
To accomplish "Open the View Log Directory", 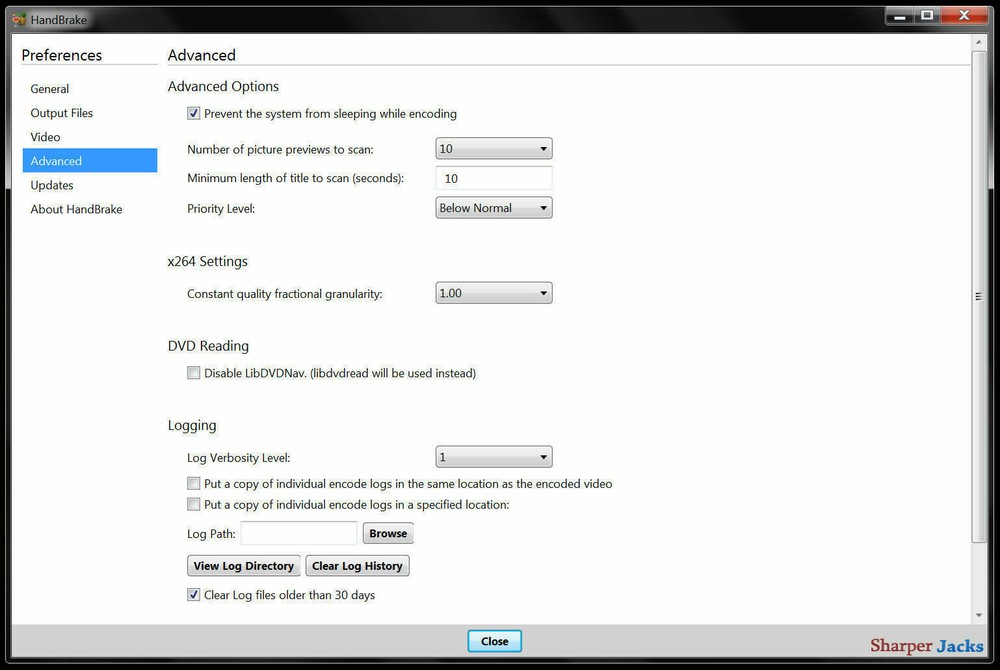I will pyautogui.click(x=243, y=565).
